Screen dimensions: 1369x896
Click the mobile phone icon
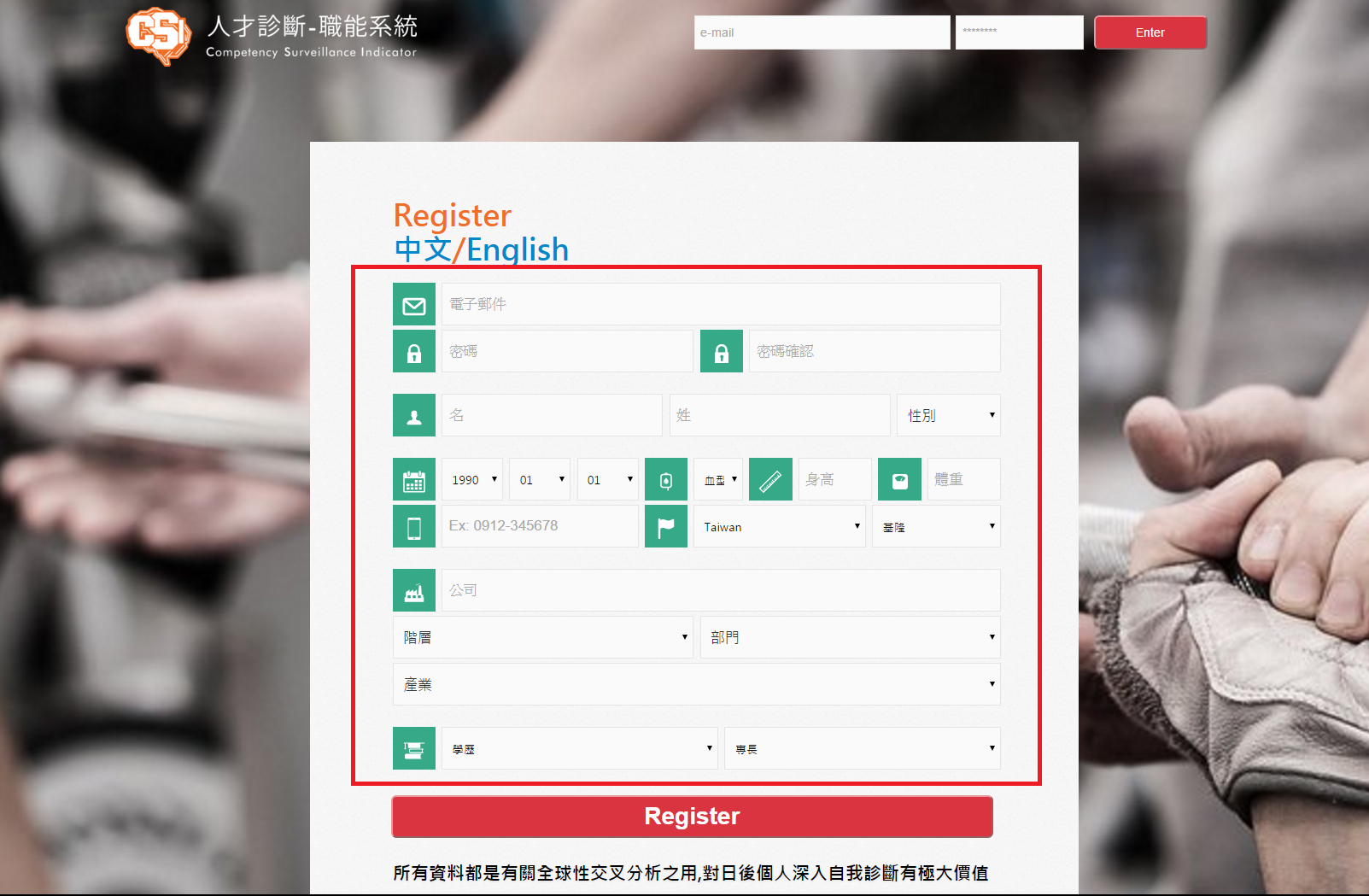pyautogui.click(x=414, y=527)
